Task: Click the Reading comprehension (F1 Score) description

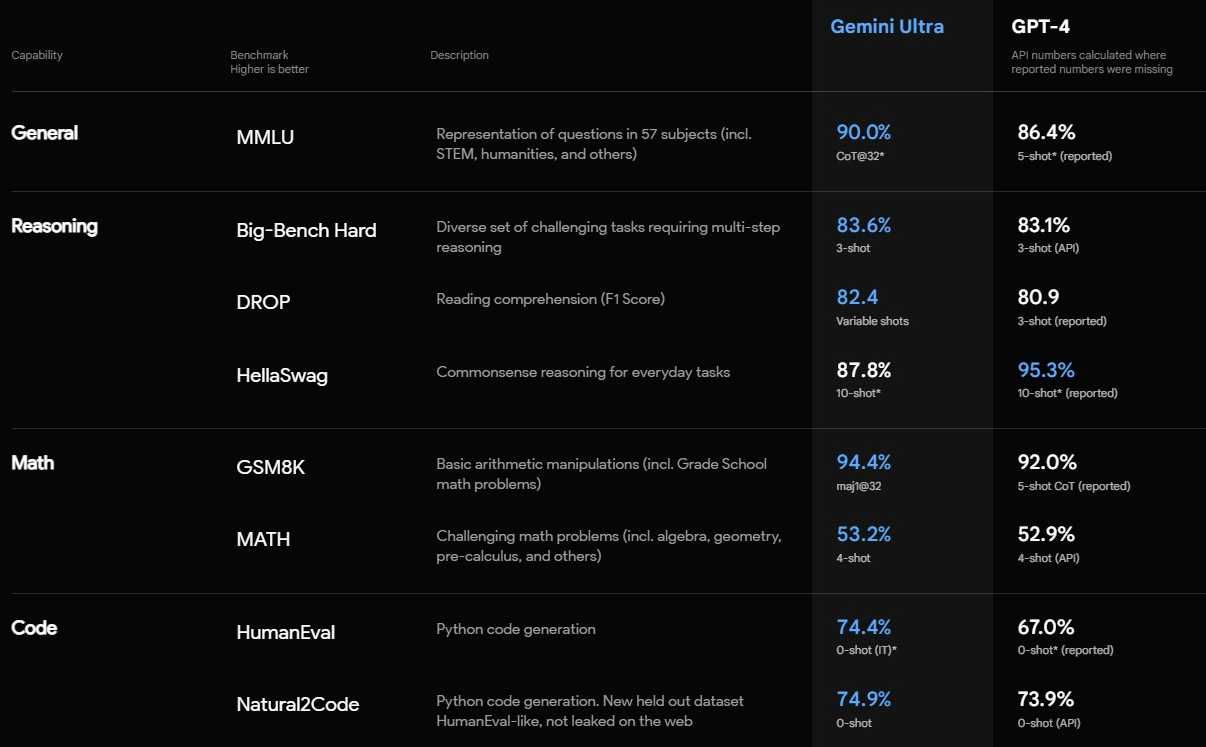Action: tap(550, 298)
